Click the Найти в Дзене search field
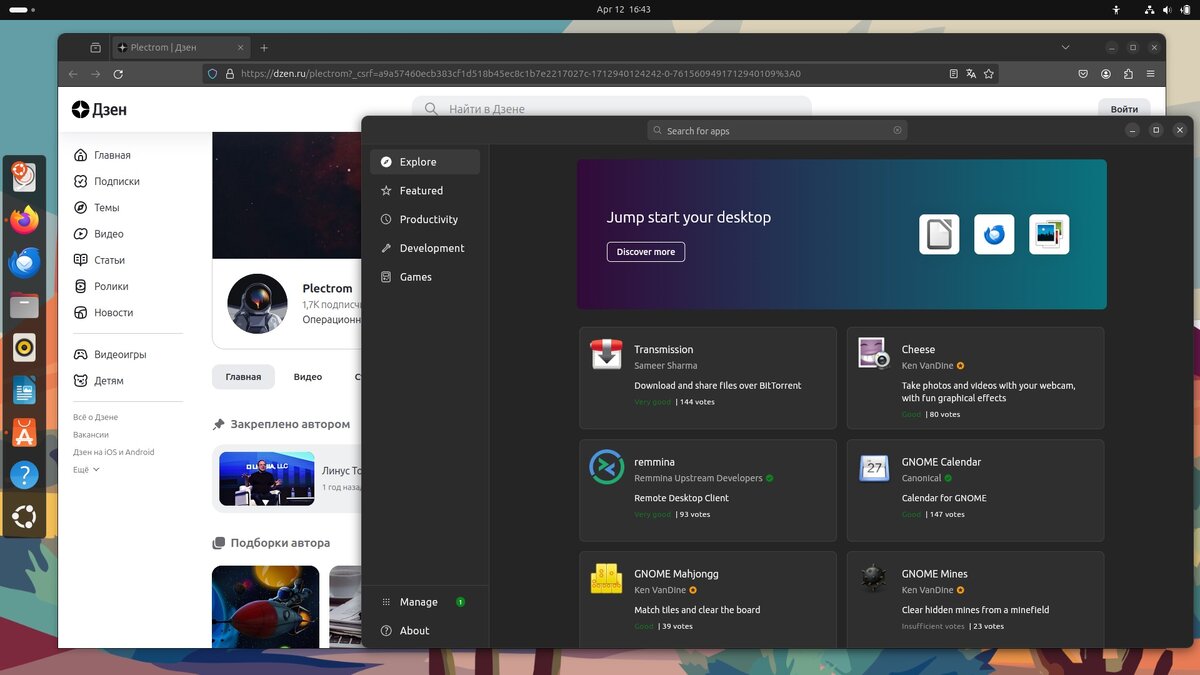This screenshot has height=675, width=1200. tap(611, 109)
